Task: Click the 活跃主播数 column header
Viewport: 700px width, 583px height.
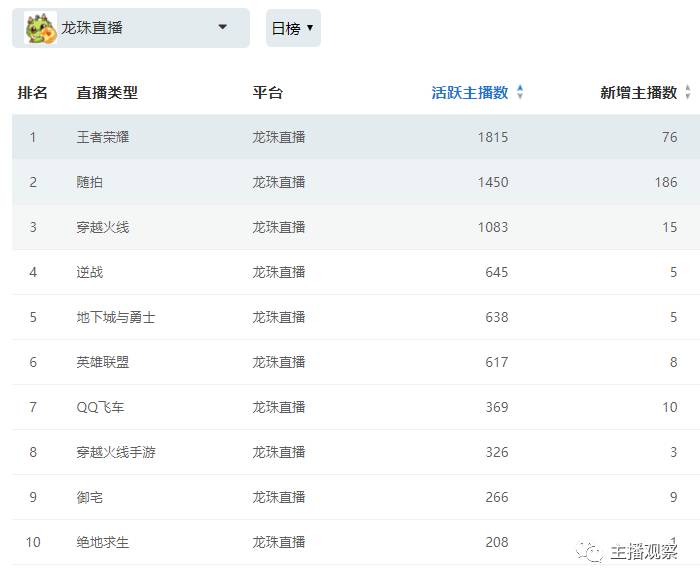Action: (470, 93)
